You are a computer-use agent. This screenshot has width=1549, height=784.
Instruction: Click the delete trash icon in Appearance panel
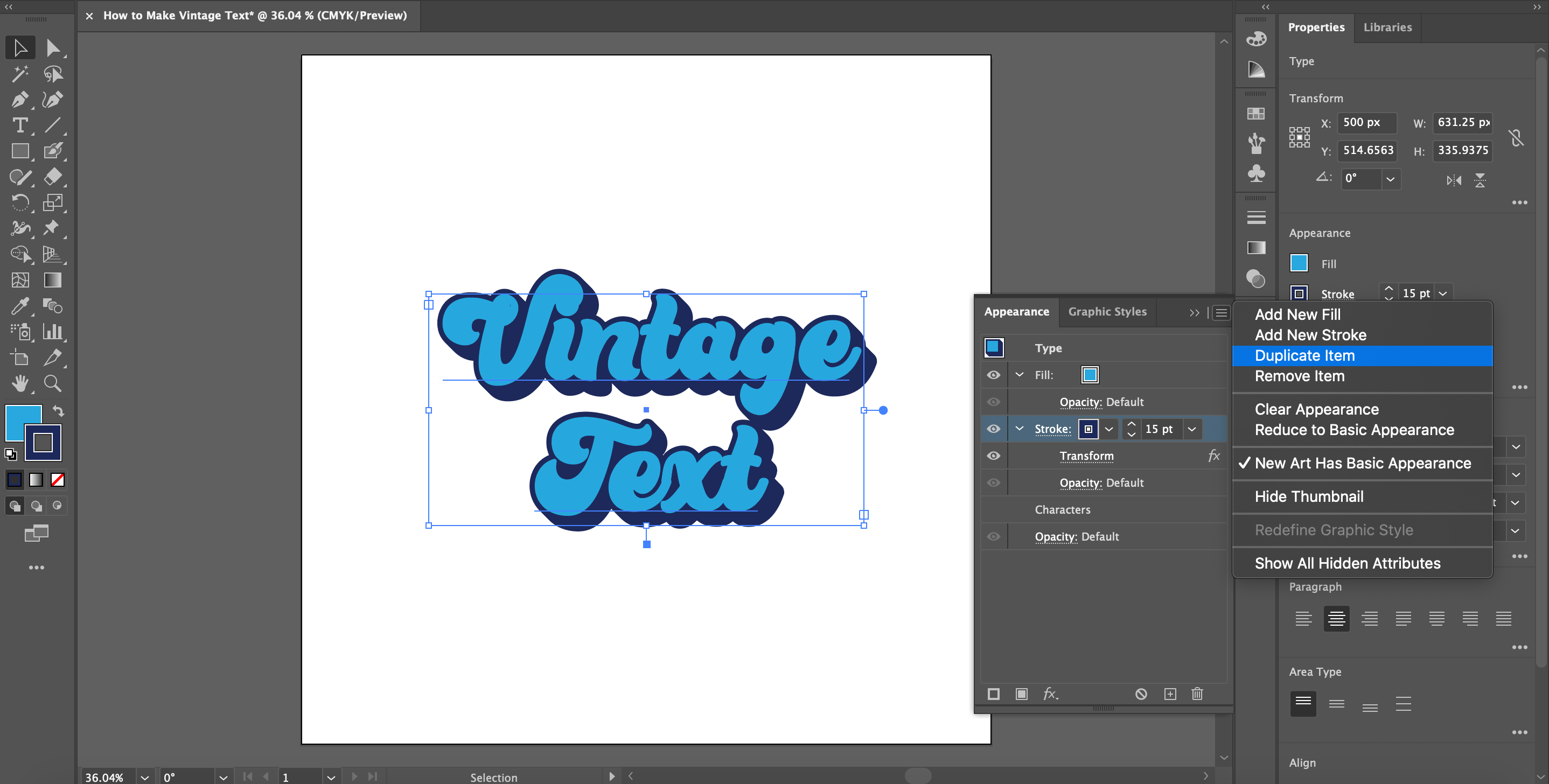1197,694
